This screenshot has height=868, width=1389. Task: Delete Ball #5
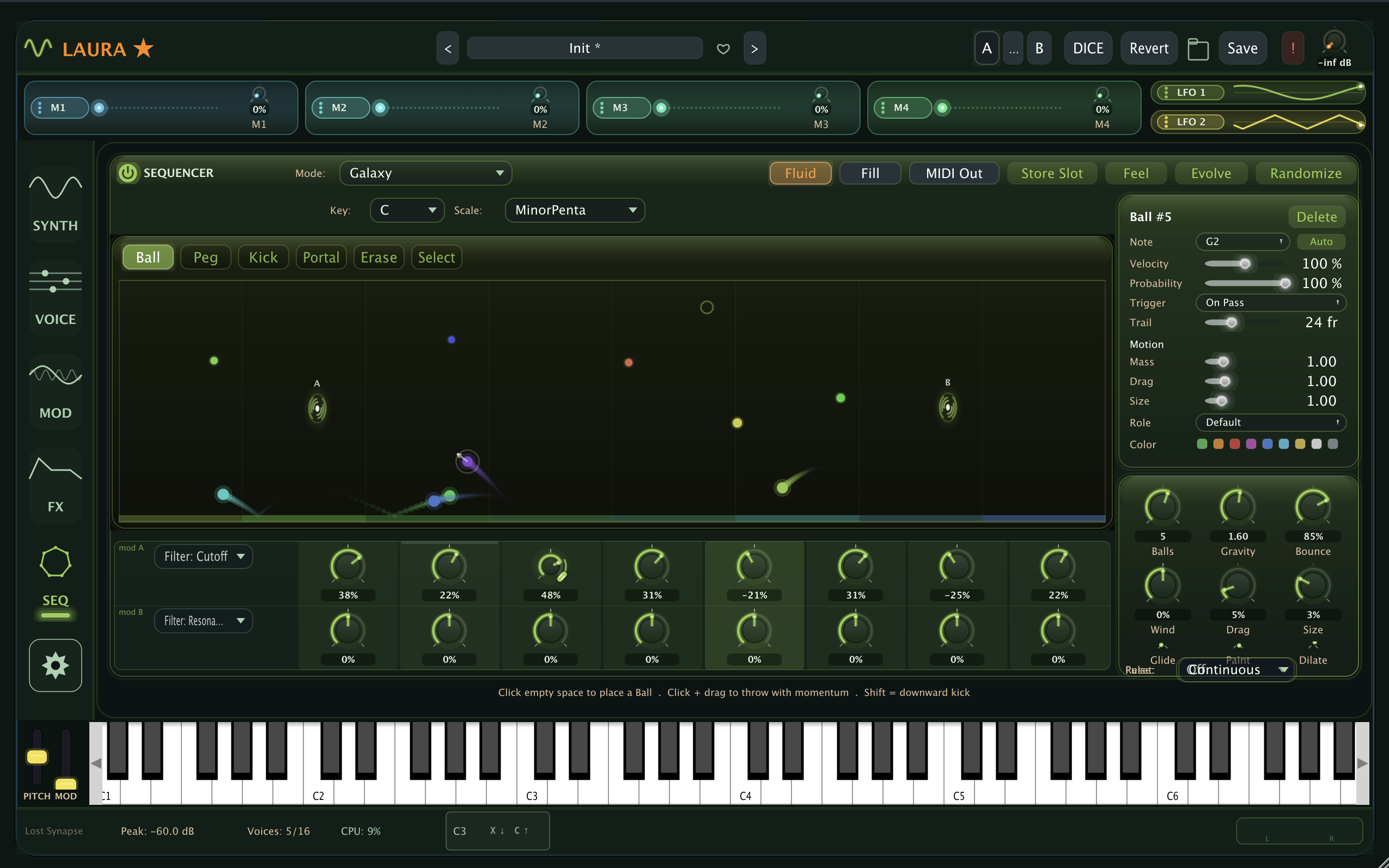1317,217
